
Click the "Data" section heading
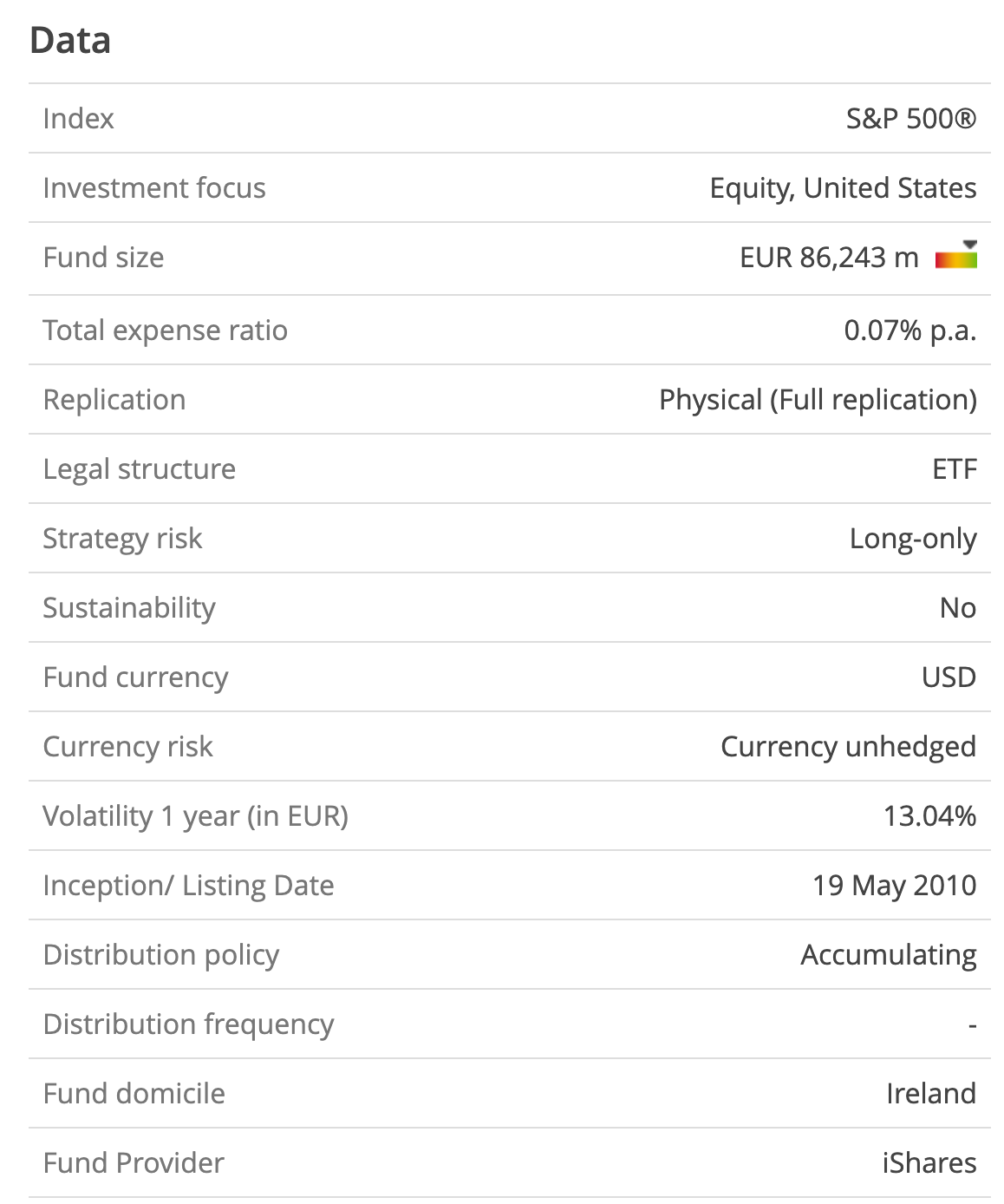[x=70, y=41]
